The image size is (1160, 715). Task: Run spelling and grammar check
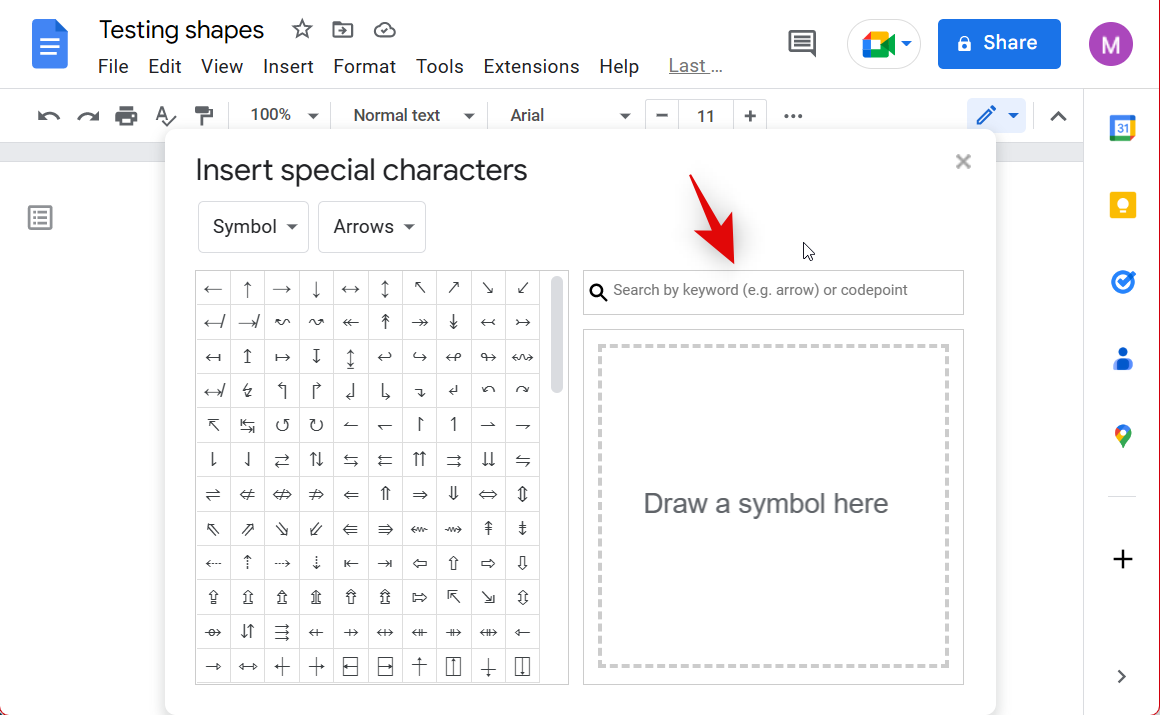(166, 115)
